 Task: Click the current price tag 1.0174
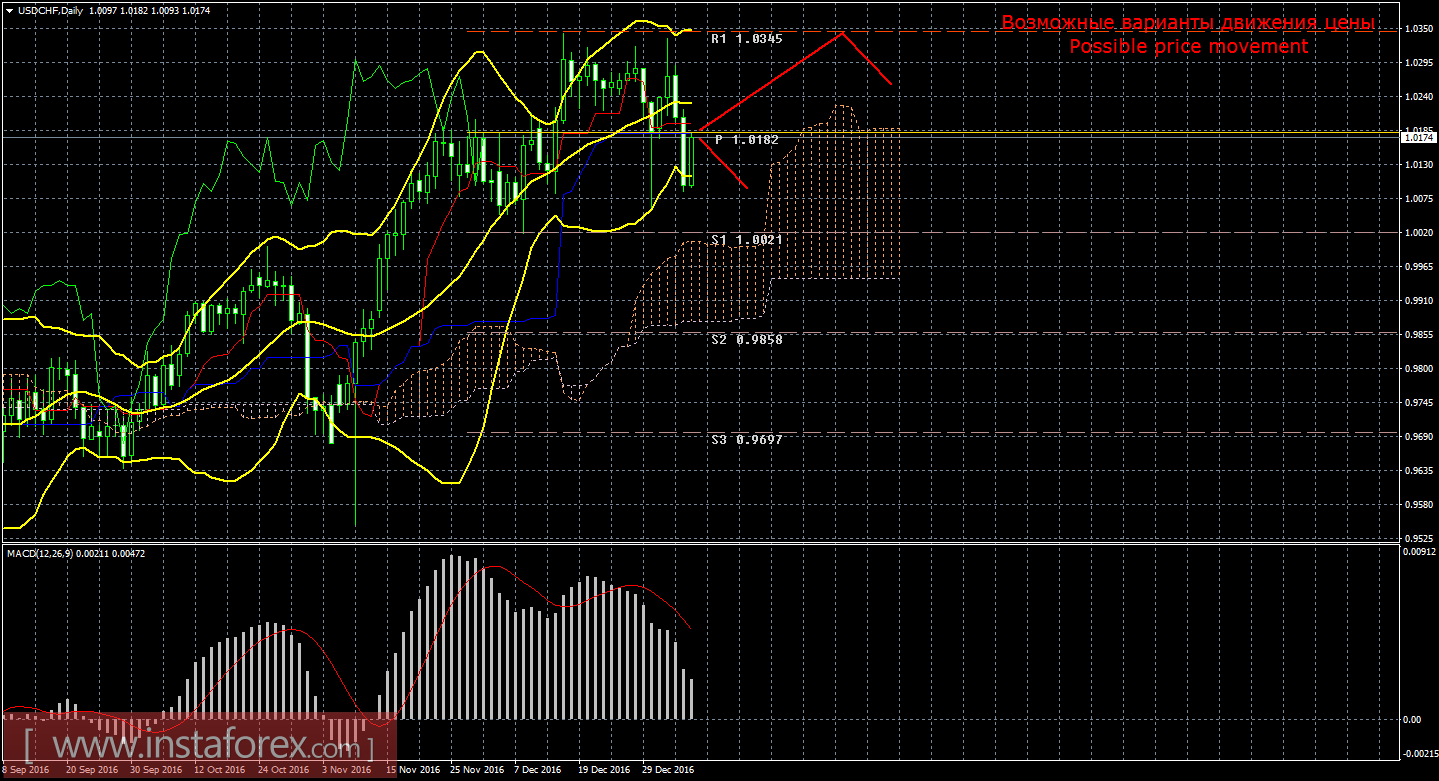click(x=1419, y=138)
